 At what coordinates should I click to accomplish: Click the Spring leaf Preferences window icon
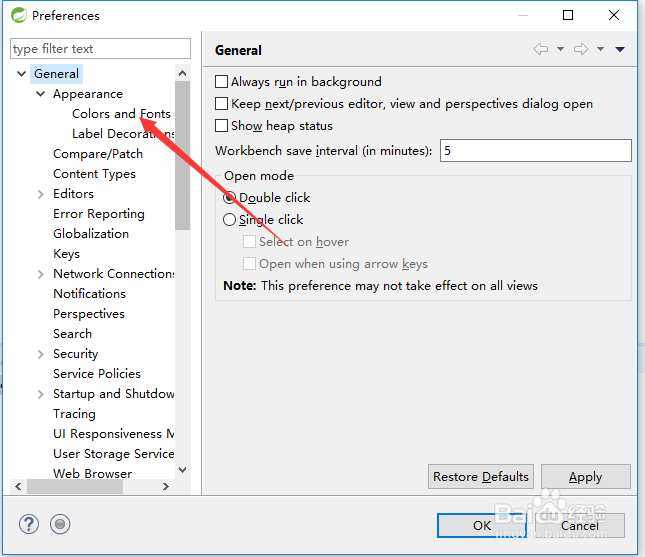pos(19,15)
